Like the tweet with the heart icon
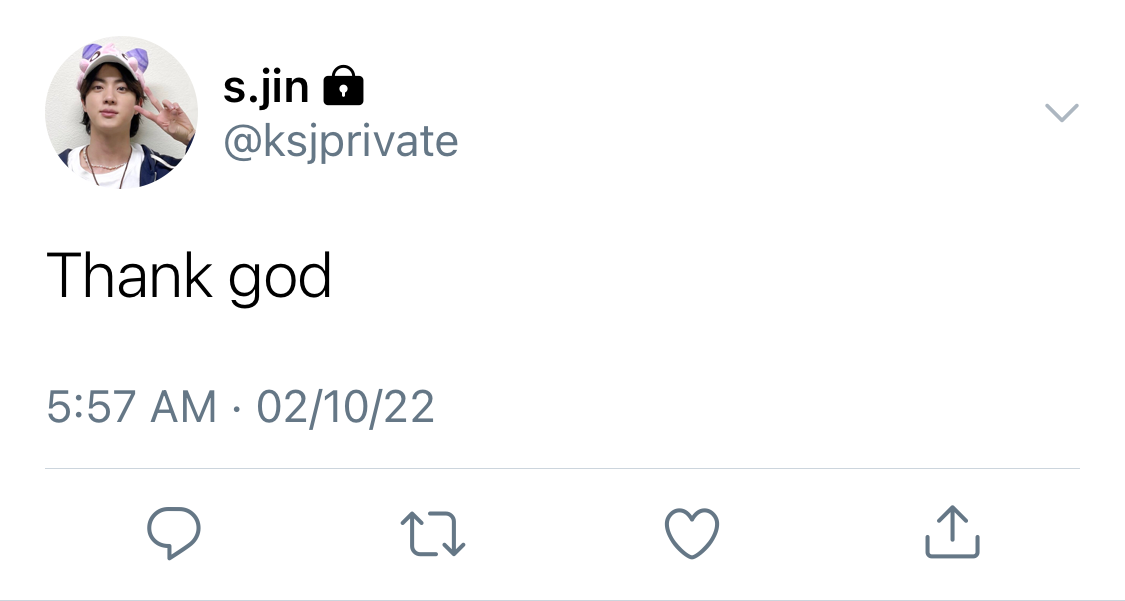The height and width of the screenshot is (601, 1125). (x=692, y=533)
